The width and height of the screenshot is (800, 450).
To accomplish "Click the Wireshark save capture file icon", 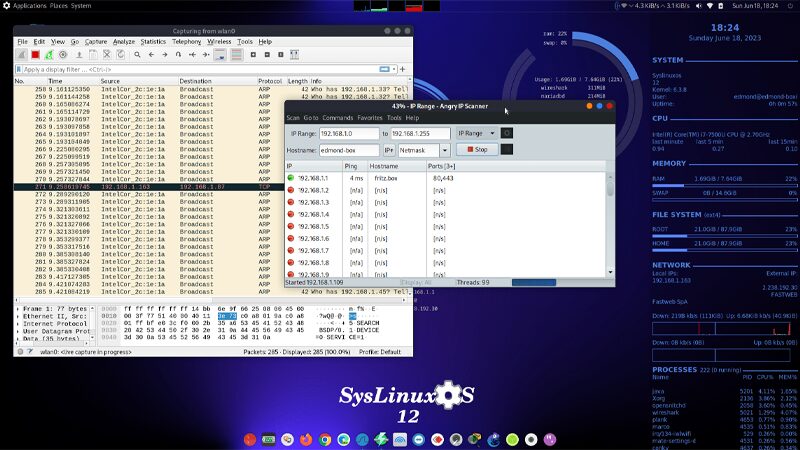I will (93, 55).
